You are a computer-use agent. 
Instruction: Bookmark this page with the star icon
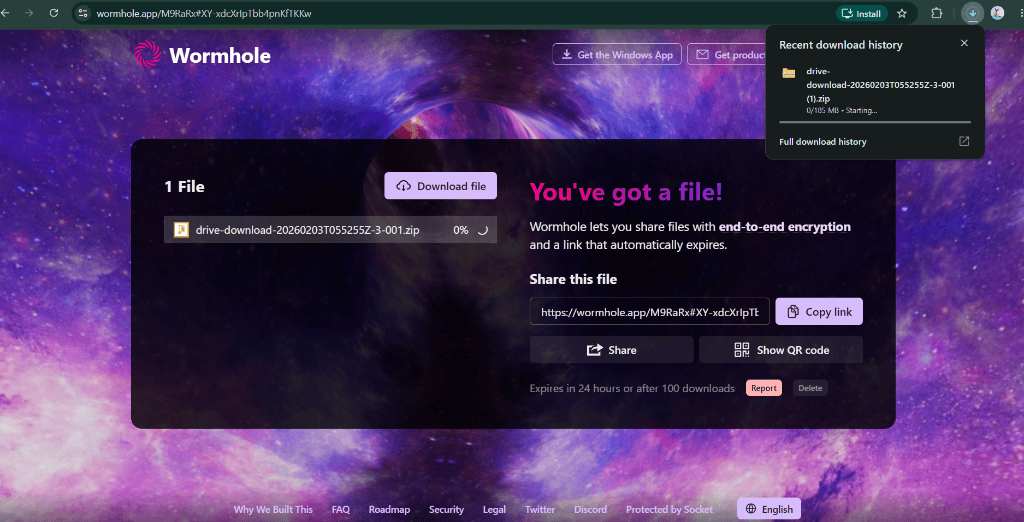902,13
